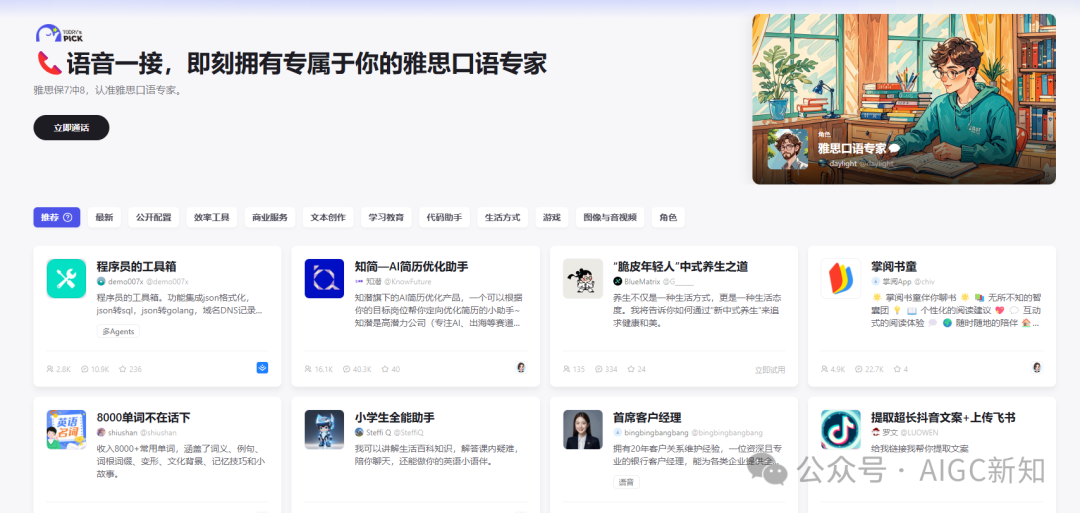Viewport: 1080px width, 513px height.
Task: Click the chat count icon showing 10.9K
Action: click(84, 369)
